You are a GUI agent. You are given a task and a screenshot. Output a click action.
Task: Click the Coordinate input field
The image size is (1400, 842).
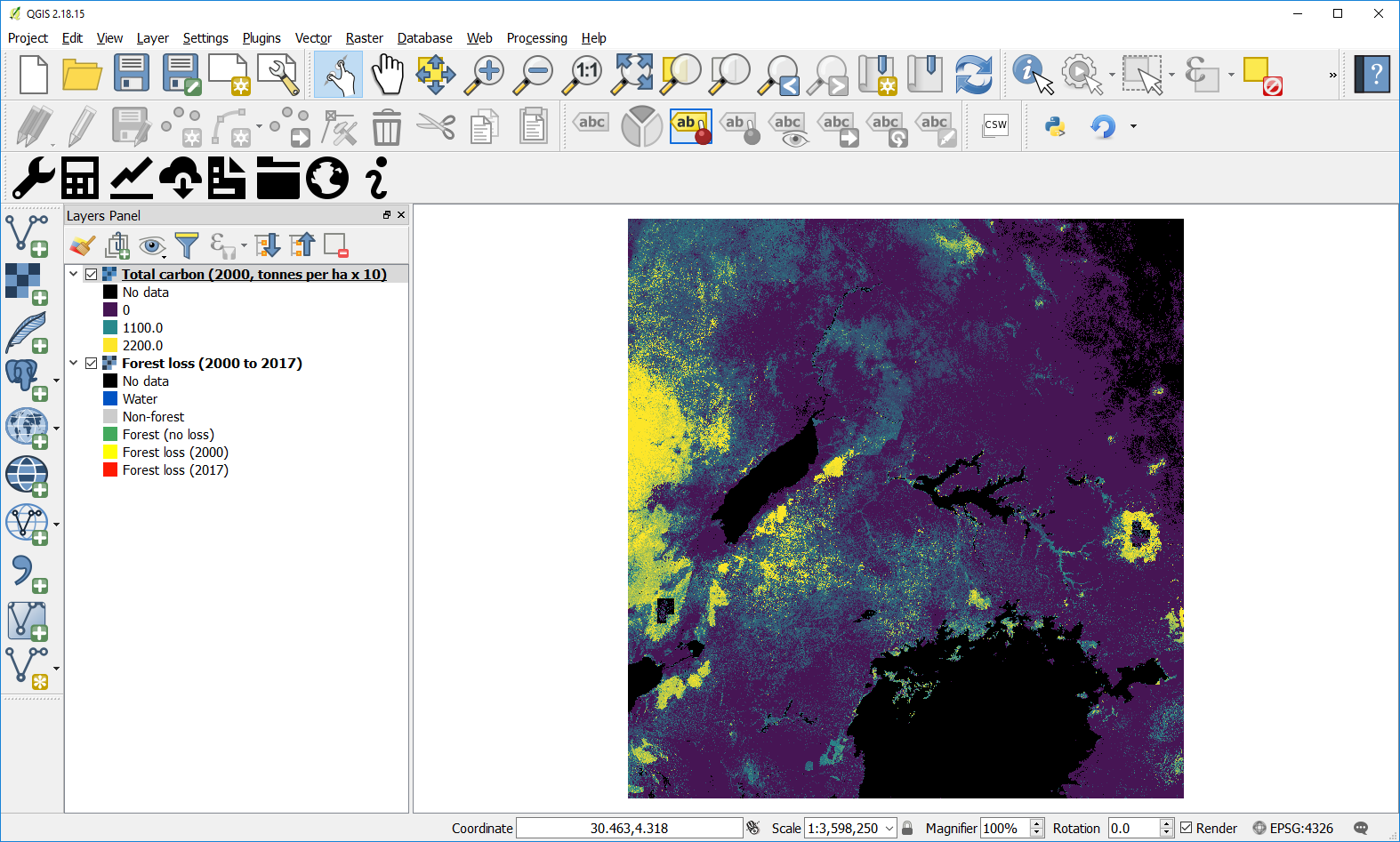point(629,828)
